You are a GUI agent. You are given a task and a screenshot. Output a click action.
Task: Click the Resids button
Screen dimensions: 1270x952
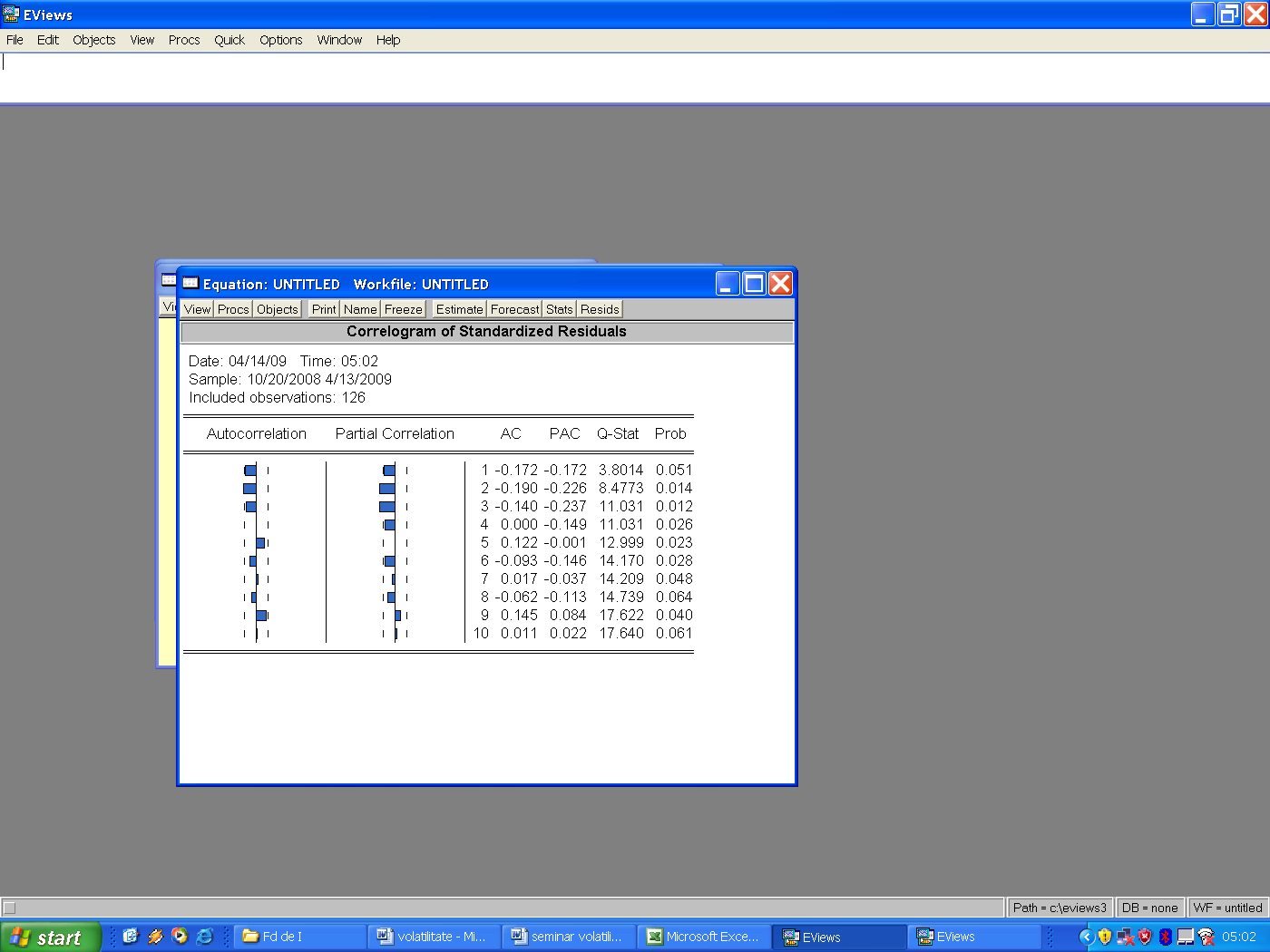pyautogui.click(x=600, y=309)
